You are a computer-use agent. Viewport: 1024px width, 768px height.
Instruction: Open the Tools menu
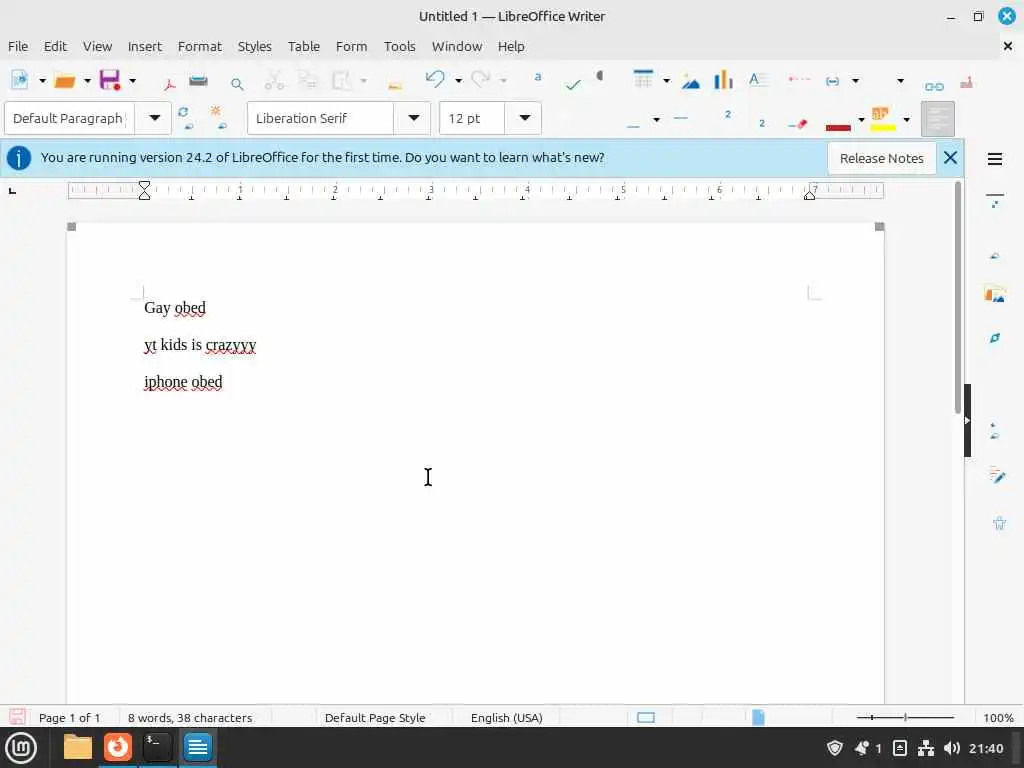pyautogui.click(x=399, y=46)
